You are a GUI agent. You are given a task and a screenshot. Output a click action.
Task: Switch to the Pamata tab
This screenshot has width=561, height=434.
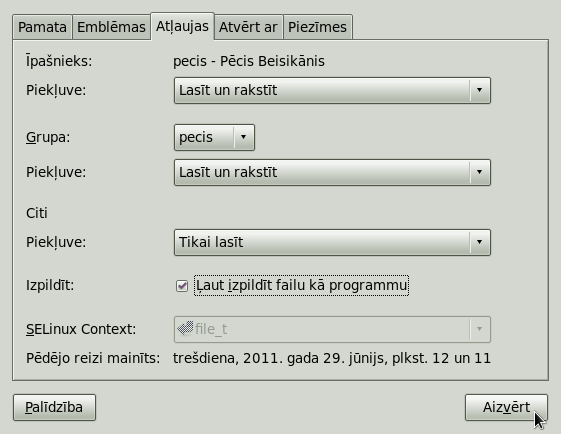[x=42, y=27]
